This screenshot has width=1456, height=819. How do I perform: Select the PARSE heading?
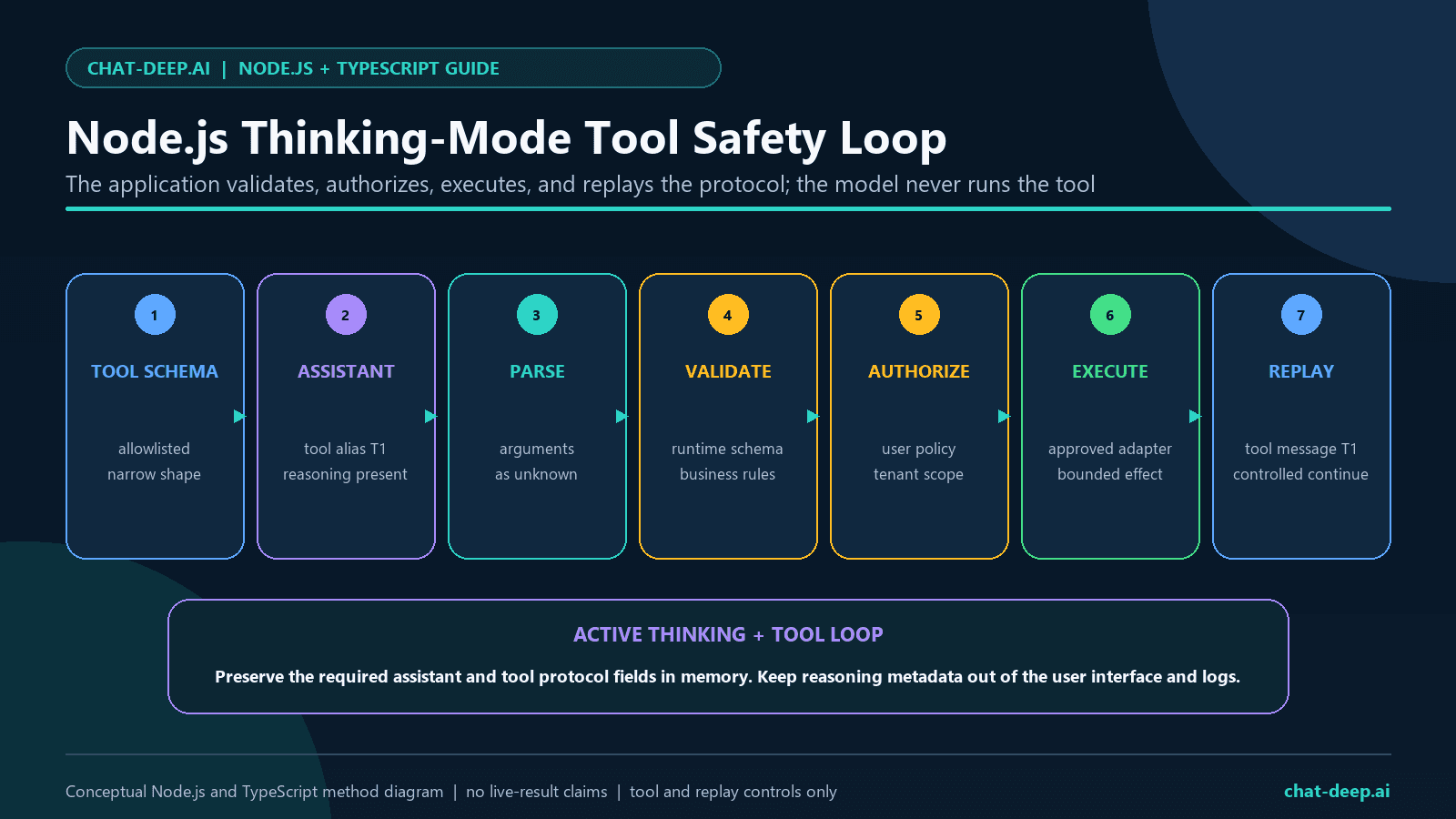(x=537, y=371)
